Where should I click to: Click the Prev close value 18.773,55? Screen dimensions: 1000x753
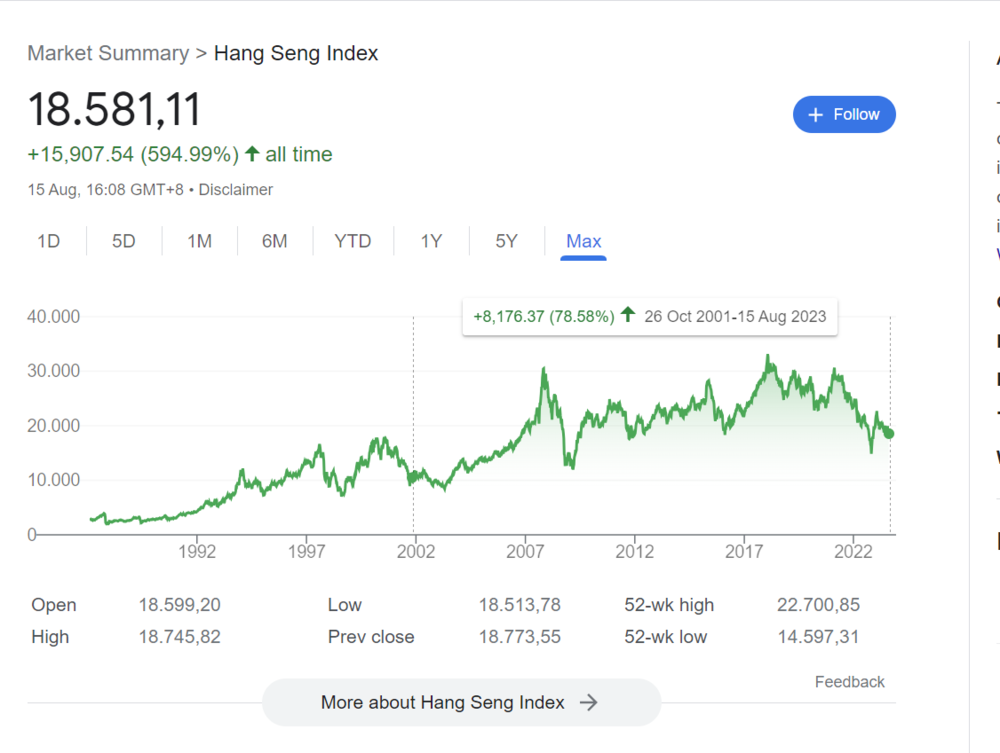click(520, 637)
